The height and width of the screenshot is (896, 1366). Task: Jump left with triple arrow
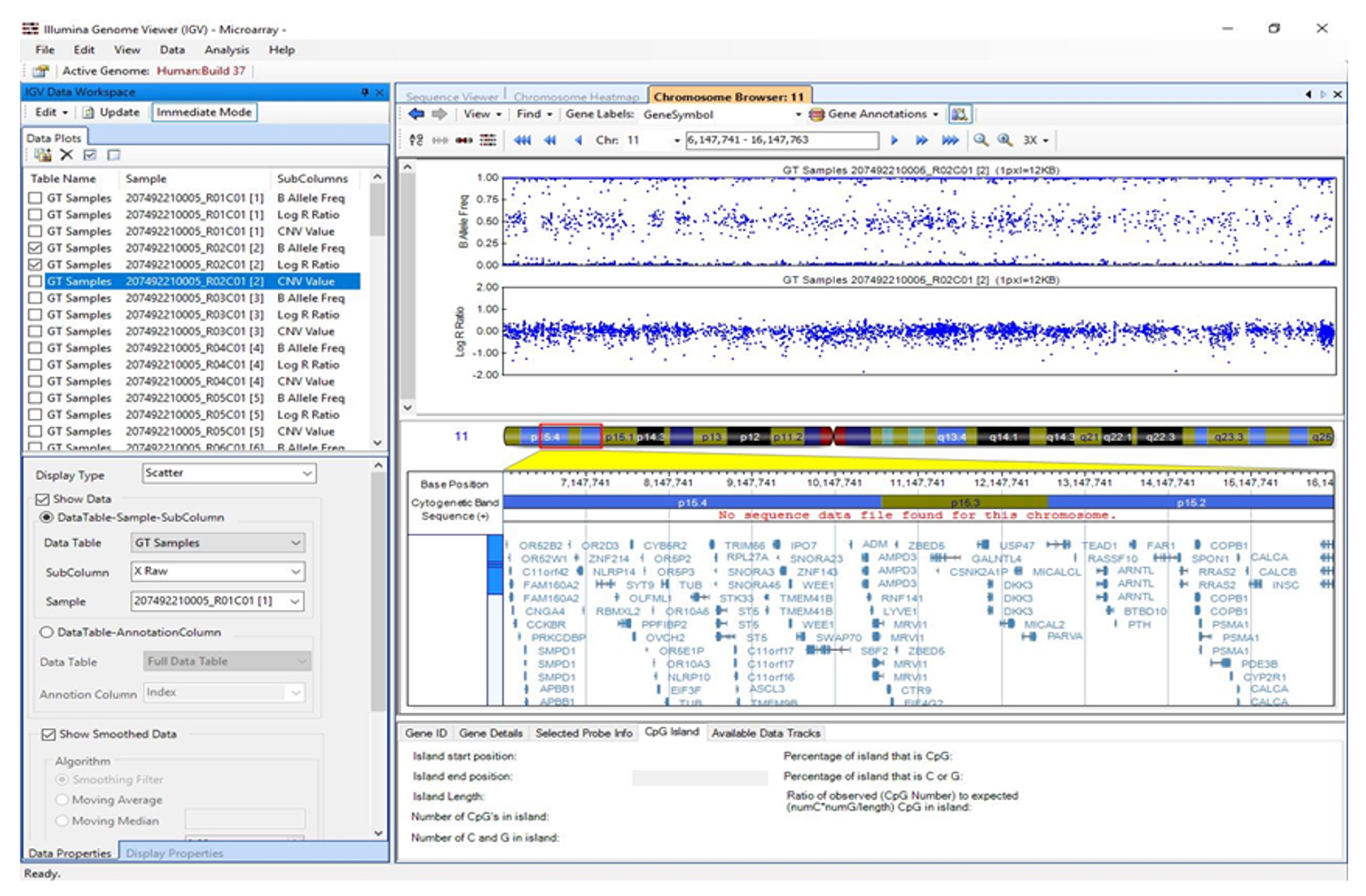(x=522, y=140)
